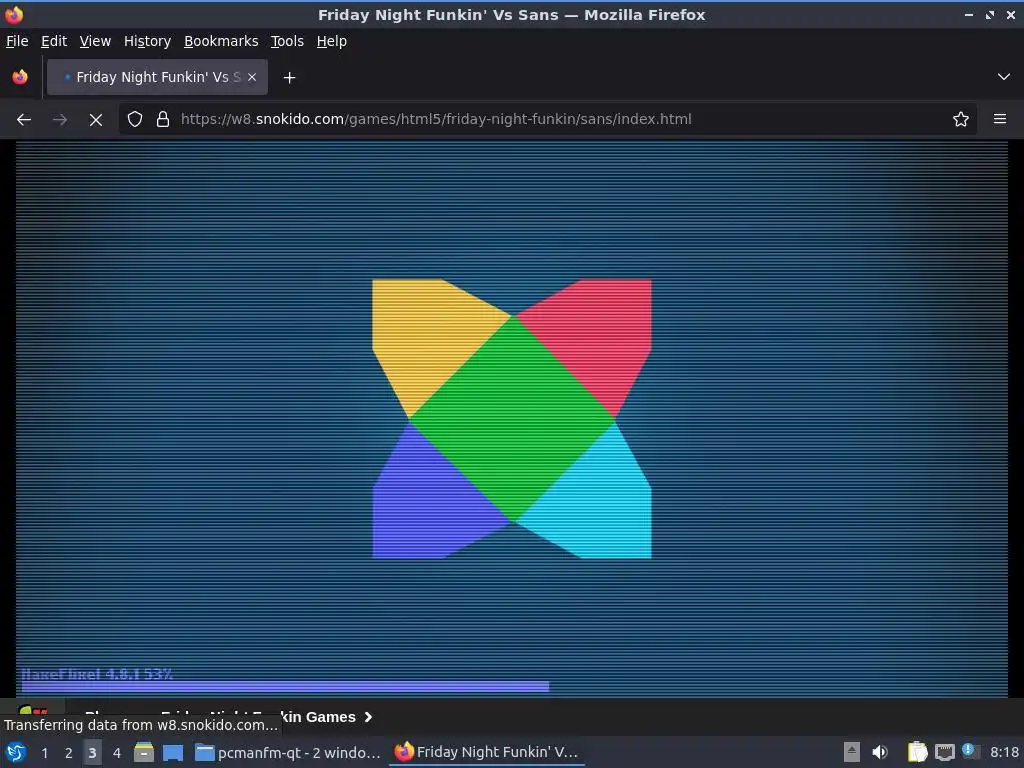Open the Bookmarks menu

(x=221, y=41)
